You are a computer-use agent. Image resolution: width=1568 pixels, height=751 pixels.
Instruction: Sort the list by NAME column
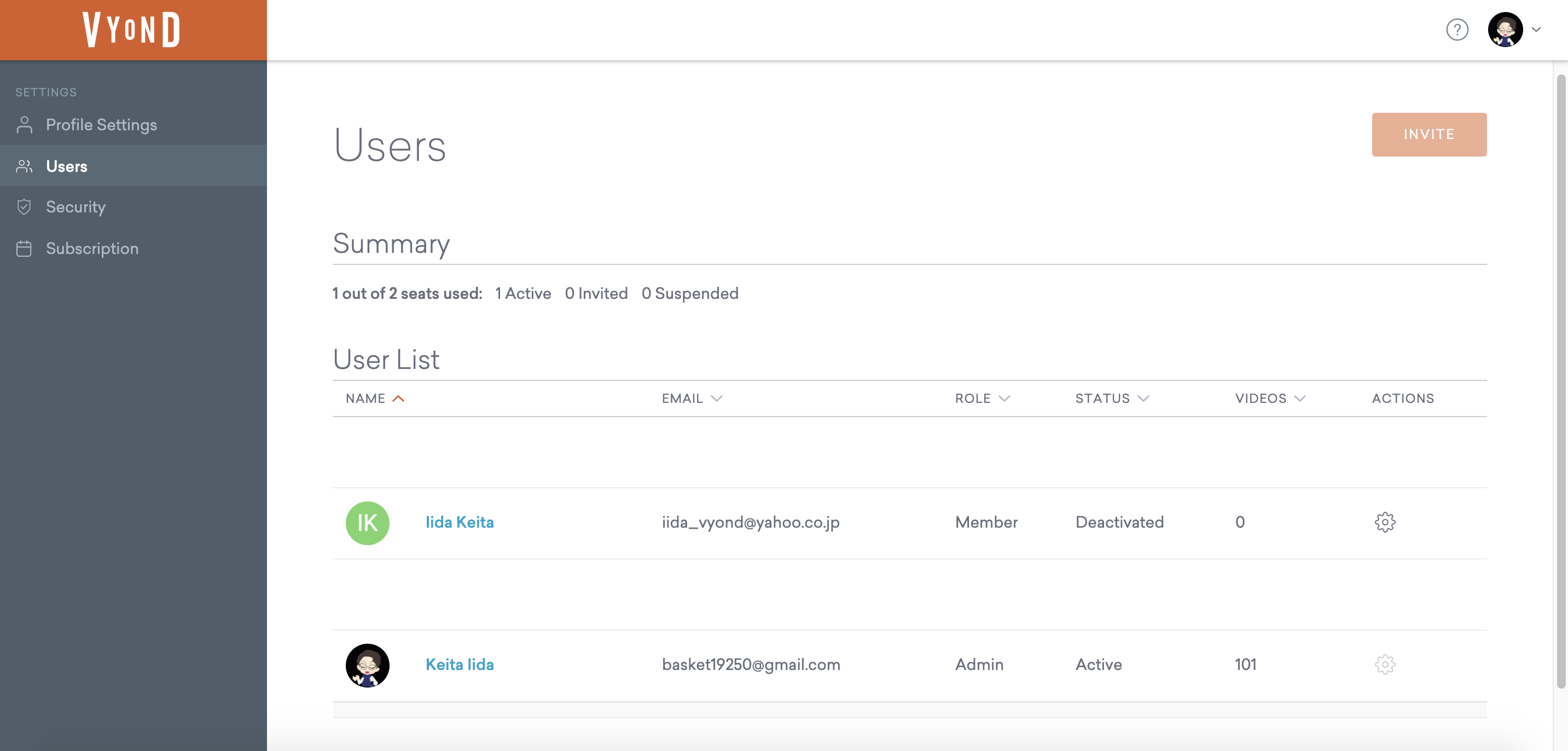[375, 398]
